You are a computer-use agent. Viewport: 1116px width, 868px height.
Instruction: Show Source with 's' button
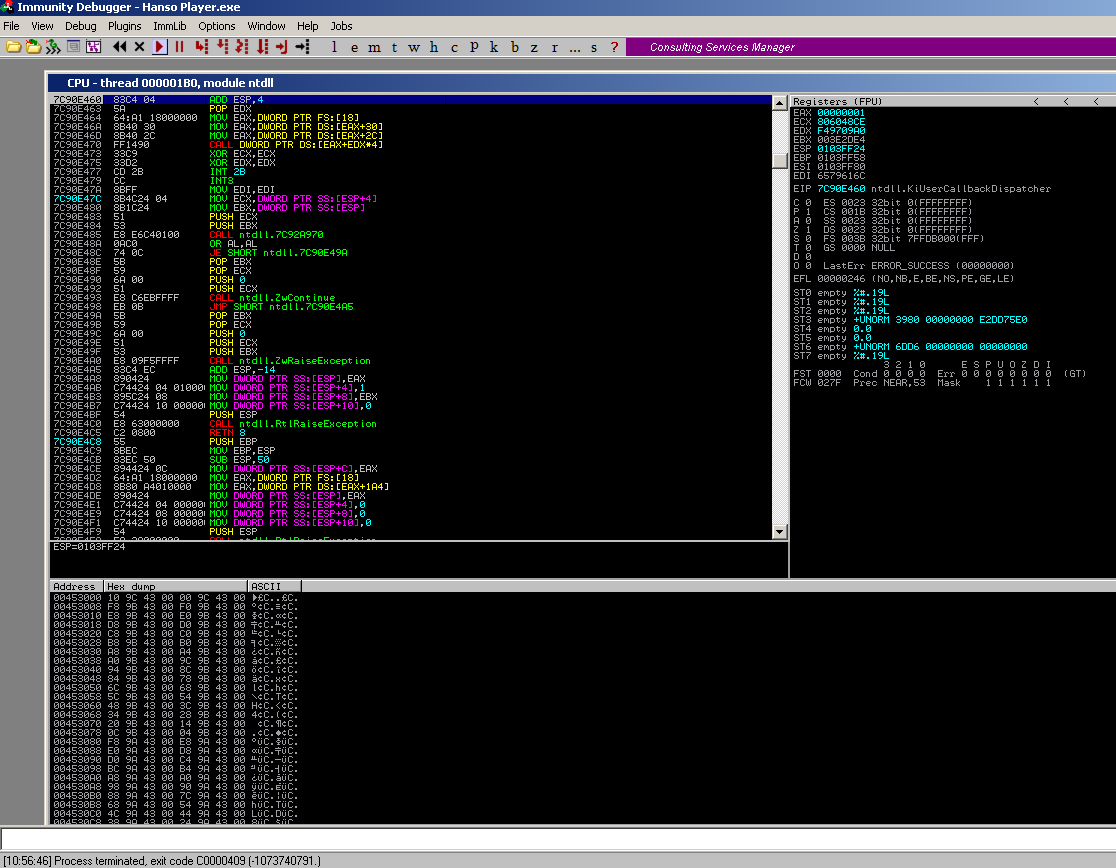coord(594,47)
